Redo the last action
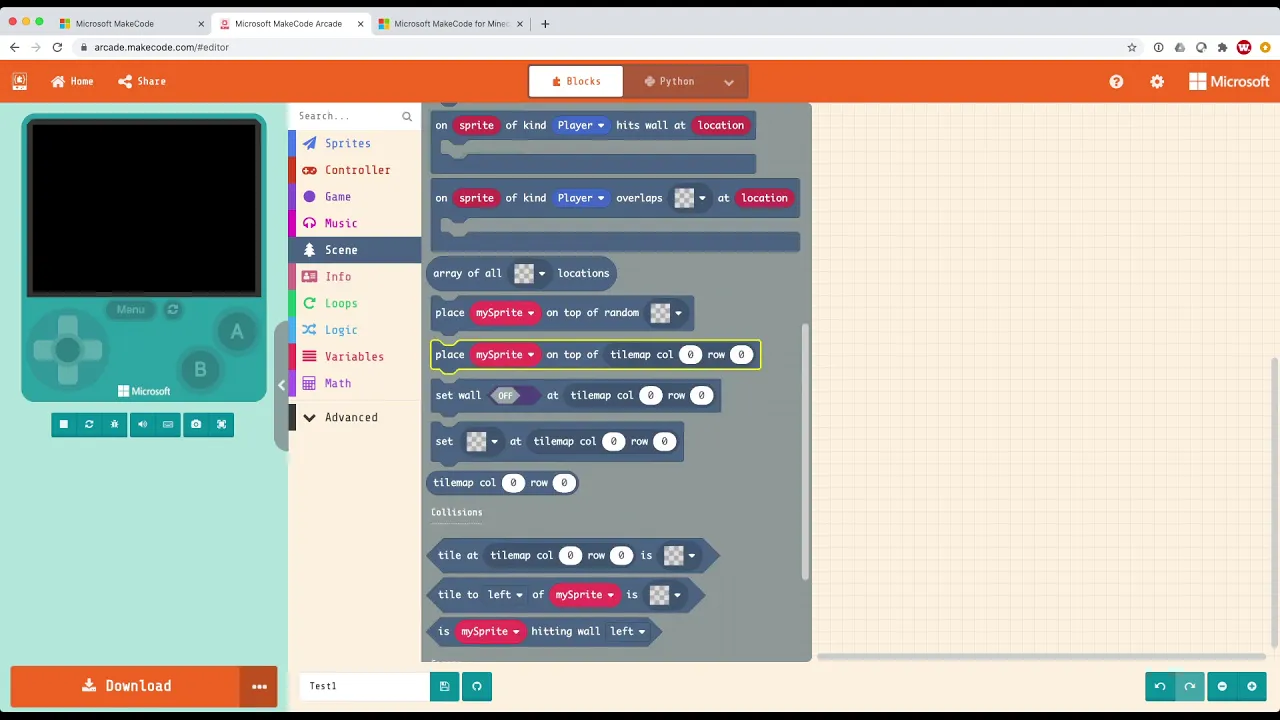Viewport: 1280px width, 720px height. pos(1190,686)
